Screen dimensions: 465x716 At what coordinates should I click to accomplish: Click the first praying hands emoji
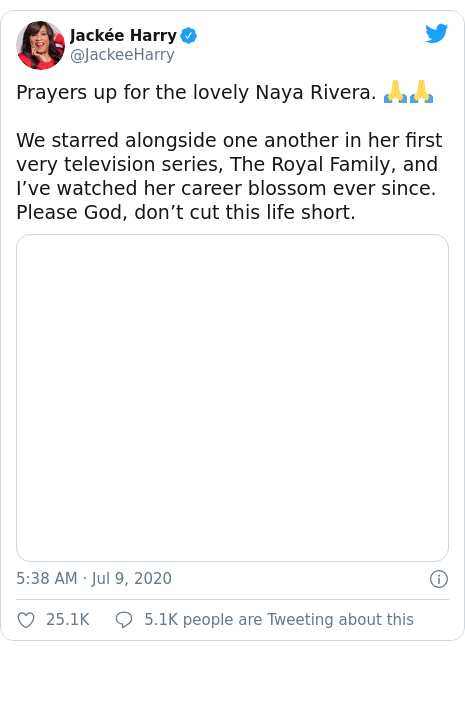click(395, 92)
